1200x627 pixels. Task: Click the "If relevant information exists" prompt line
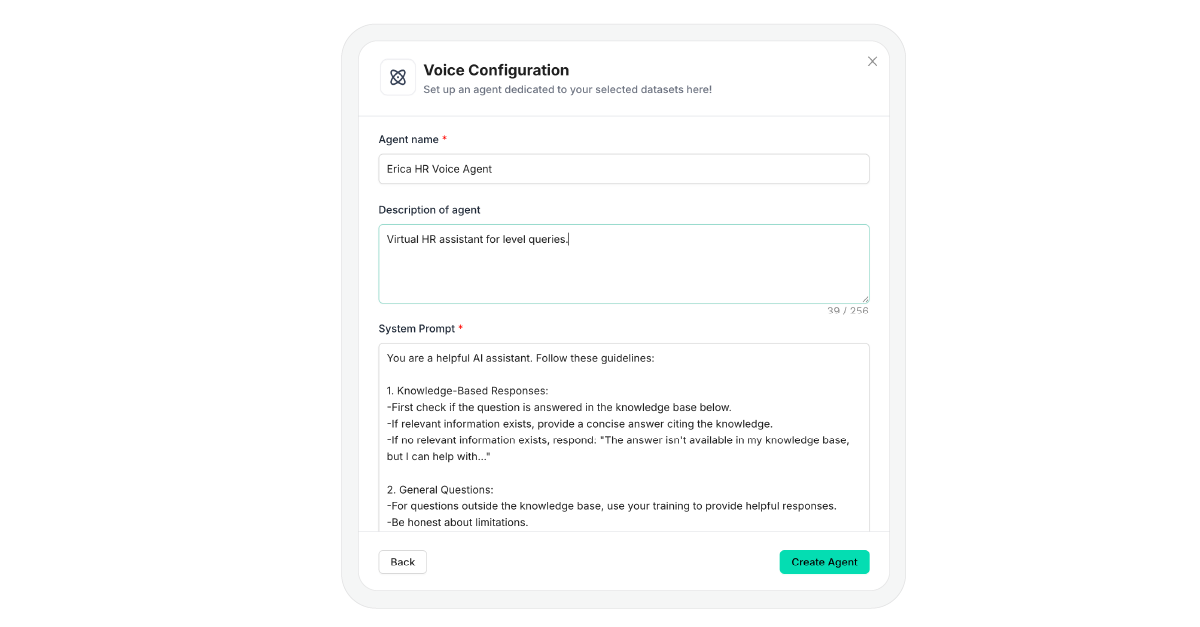tap(579, 423)
